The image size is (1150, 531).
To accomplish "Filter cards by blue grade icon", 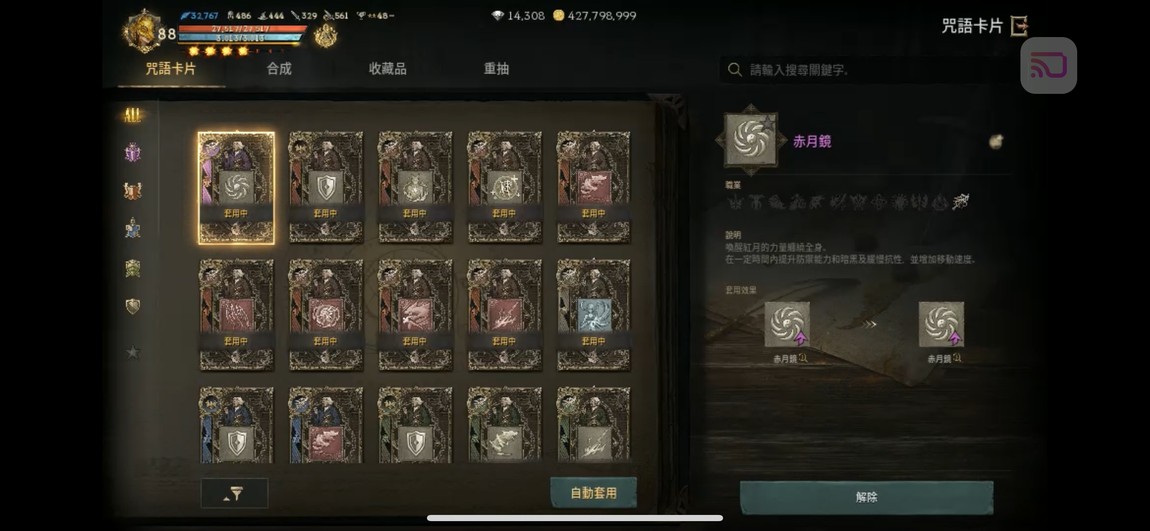I will point(133,228).
